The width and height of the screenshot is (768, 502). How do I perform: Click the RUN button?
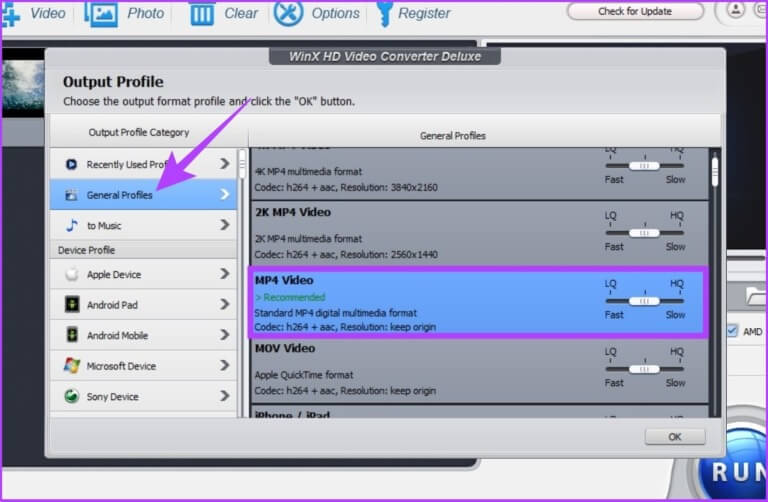point(733,468)
